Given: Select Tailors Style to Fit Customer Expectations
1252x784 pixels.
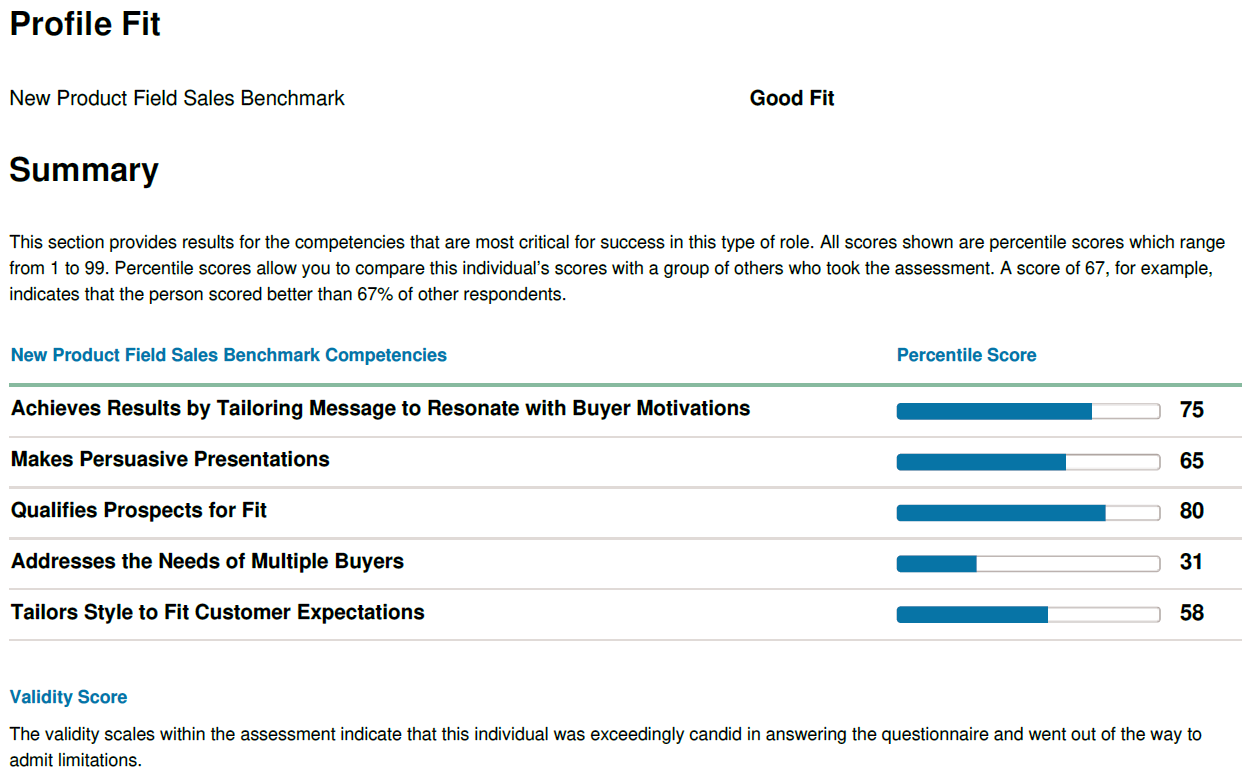Looking at the screenshot, I should tap(218, 612).
